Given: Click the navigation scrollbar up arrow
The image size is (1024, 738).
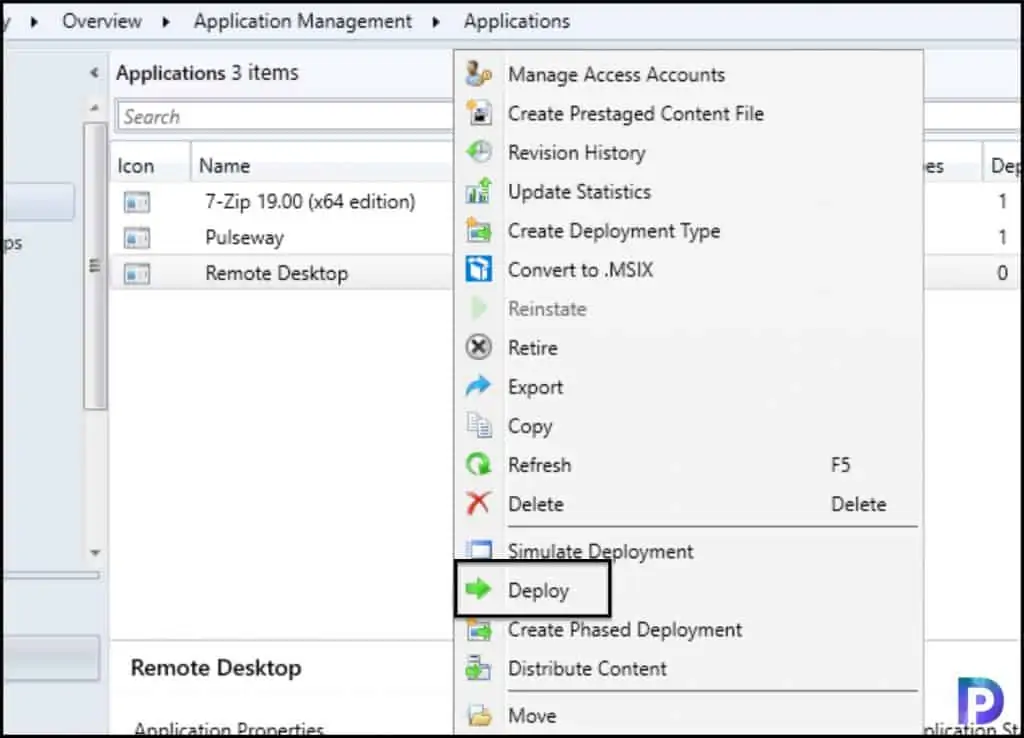Looking at the screenshot, I should tap(95, 108).
